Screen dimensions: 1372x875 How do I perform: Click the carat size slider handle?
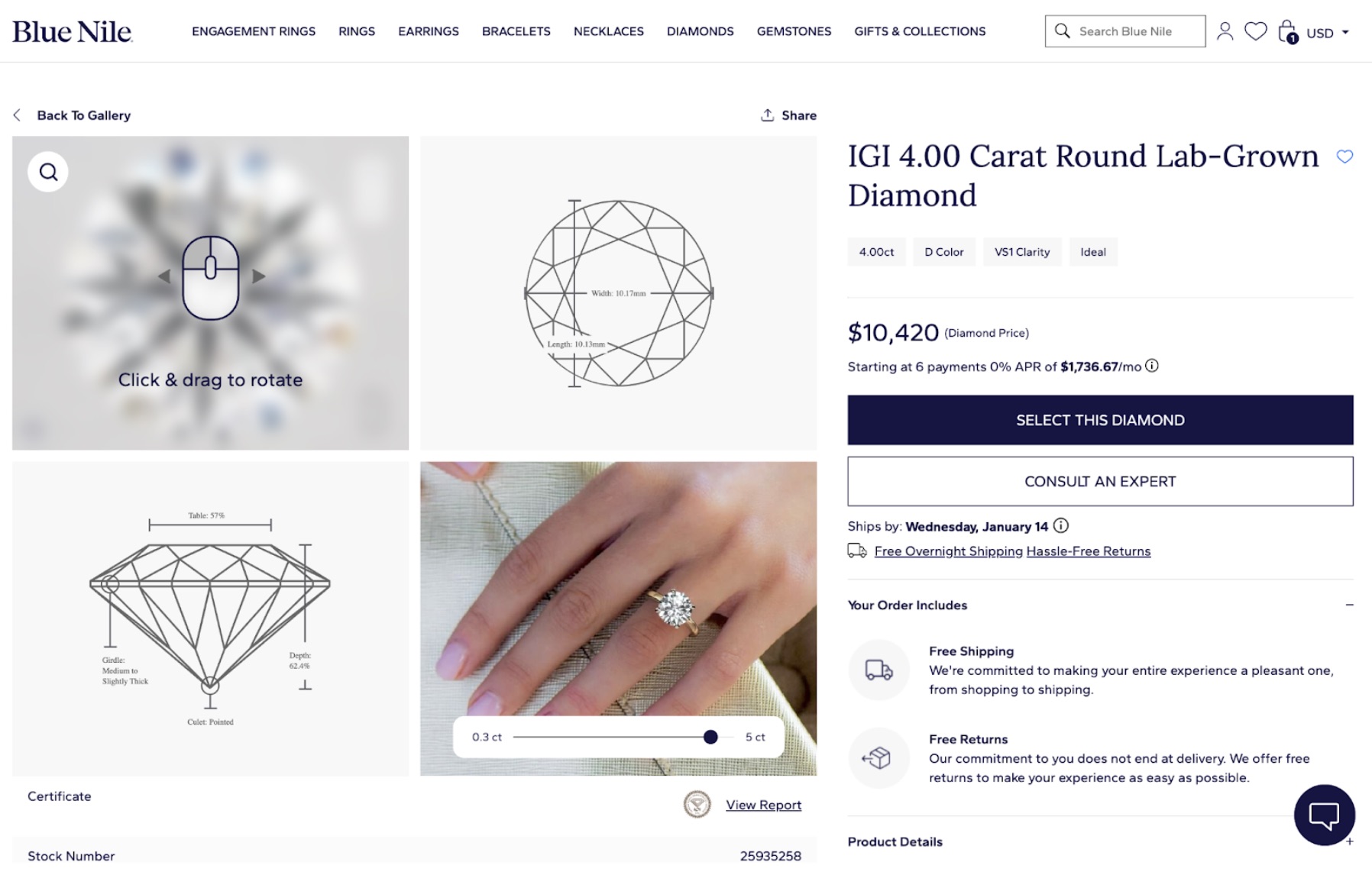pyautogui.click(x=710, y=737)
